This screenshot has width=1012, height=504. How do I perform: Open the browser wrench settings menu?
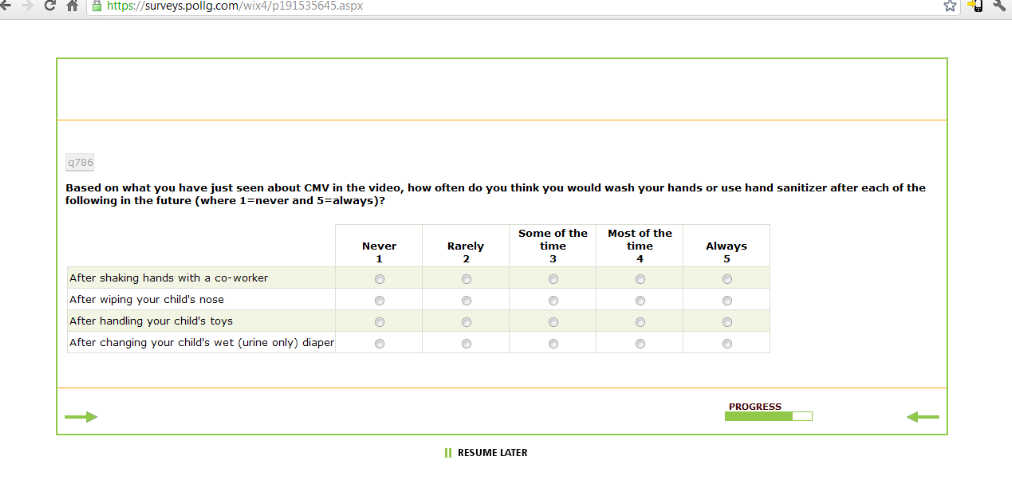point(1000,5)
